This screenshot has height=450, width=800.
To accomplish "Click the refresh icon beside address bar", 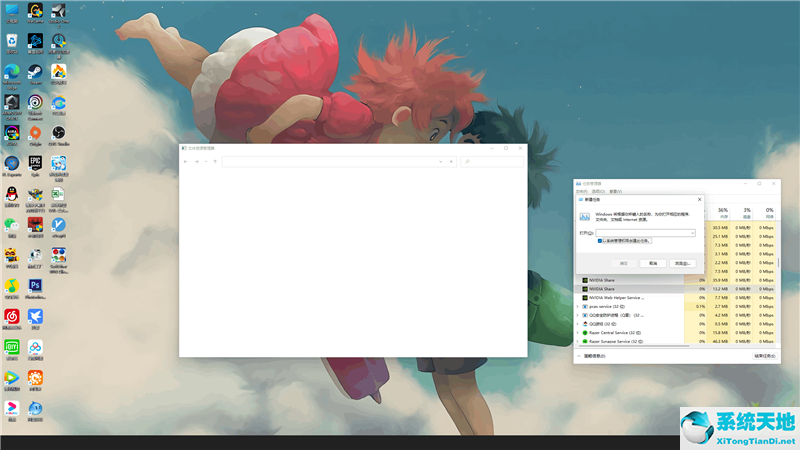I will click(451, 161).
